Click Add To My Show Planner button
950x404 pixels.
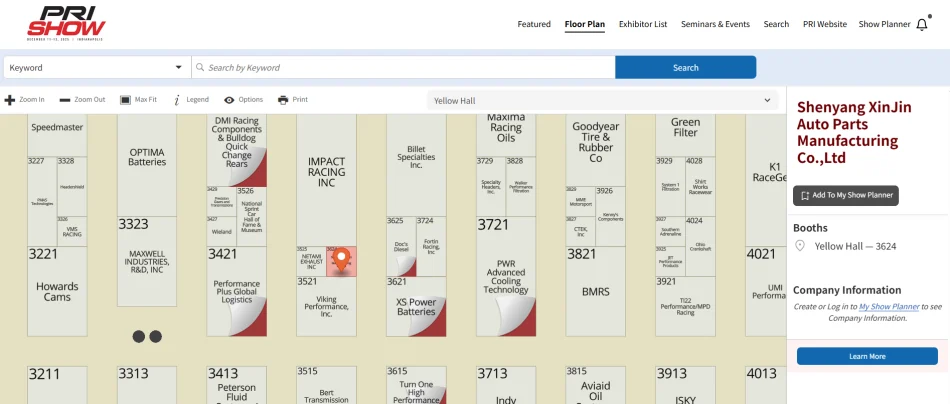point(845,196)
